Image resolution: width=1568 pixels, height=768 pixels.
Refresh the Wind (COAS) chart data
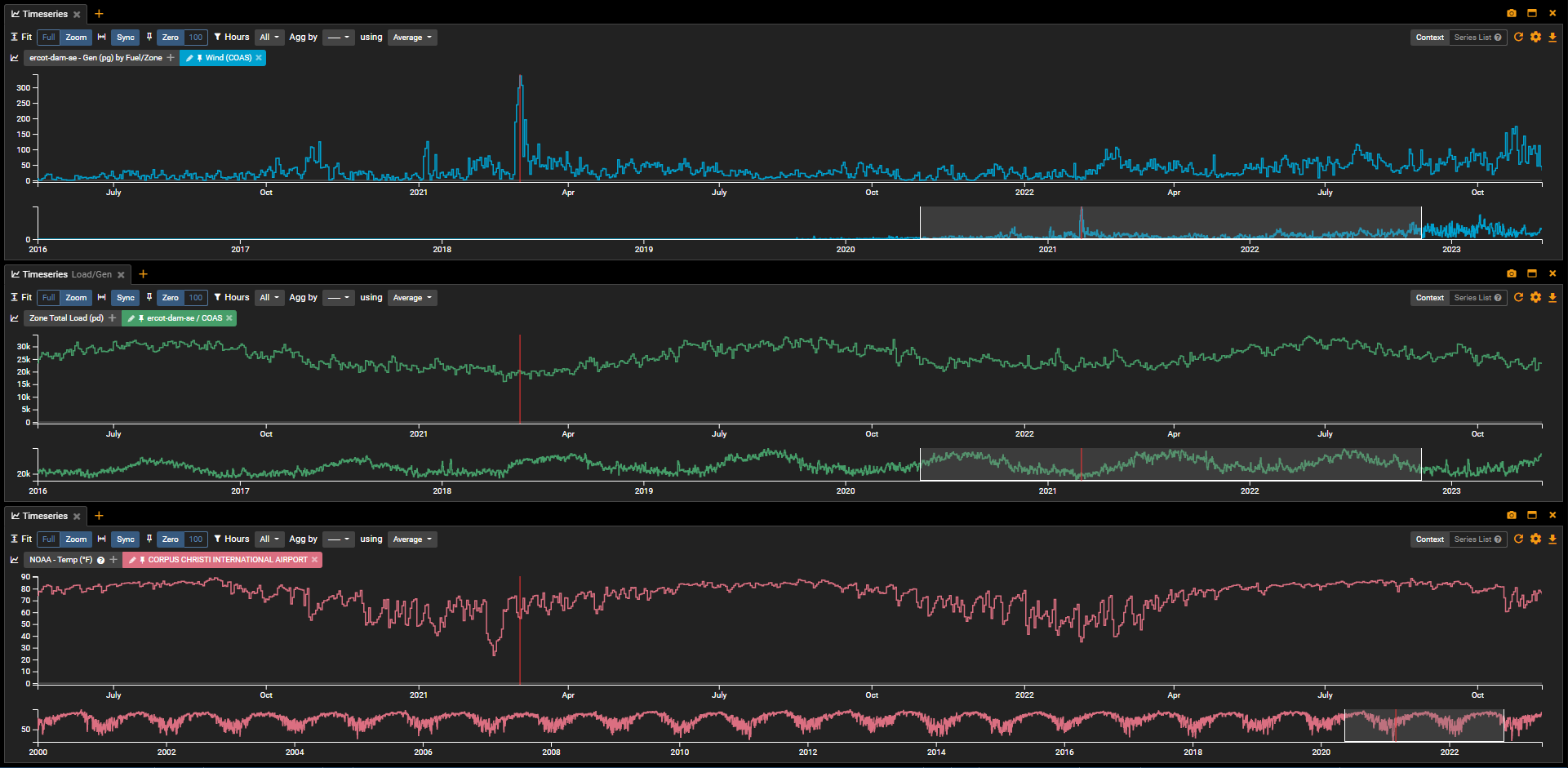coord(1518,37)
